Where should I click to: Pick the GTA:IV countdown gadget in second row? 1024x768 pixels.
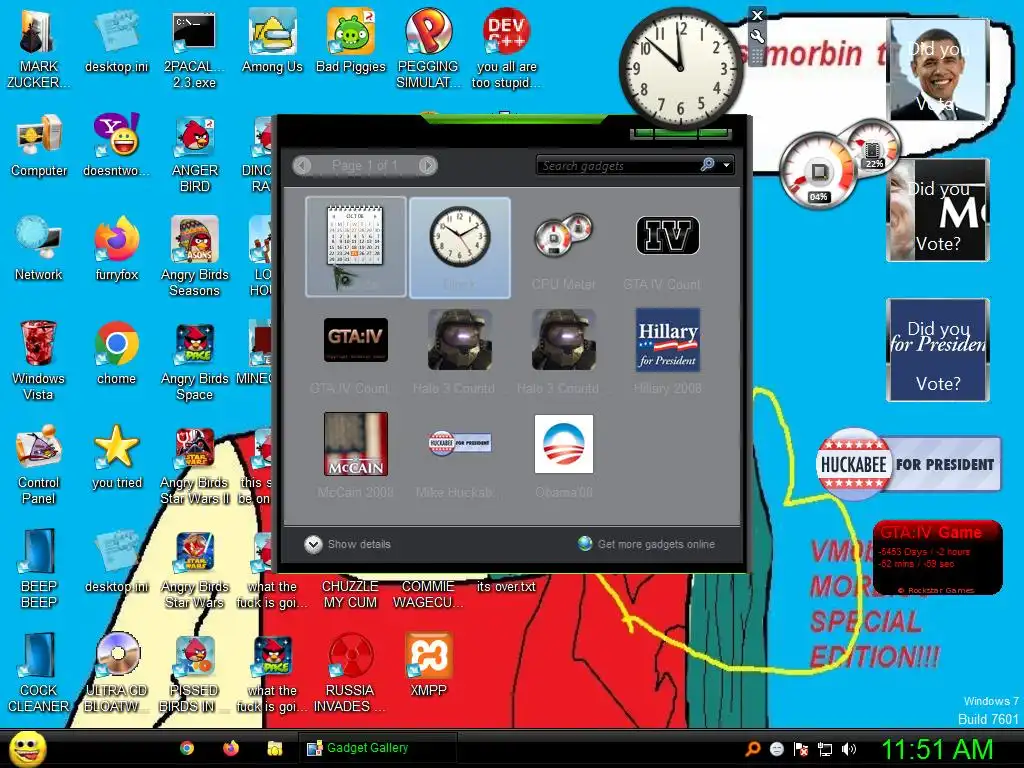coord(356,351)
